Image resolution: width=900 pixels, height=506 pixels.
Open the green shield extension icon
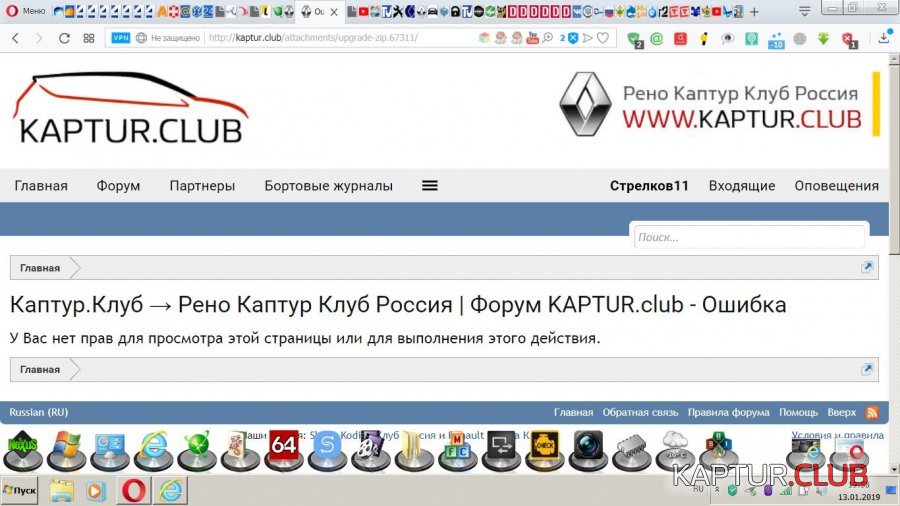pyautogui.click(x=634, y=39)
